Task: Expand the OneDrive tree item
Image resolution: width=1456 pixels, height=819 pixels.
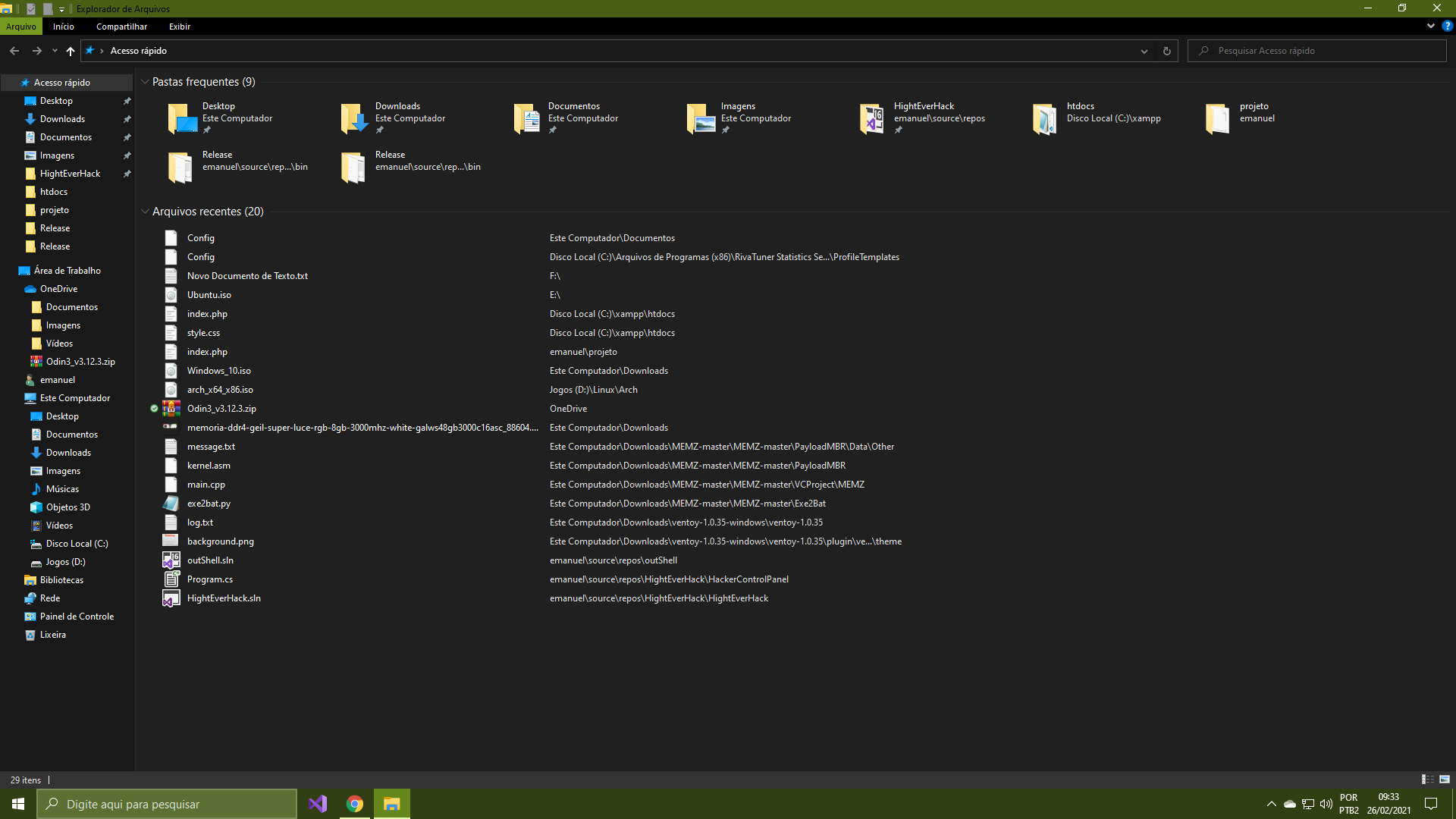Action: click(x=10, y=288)
